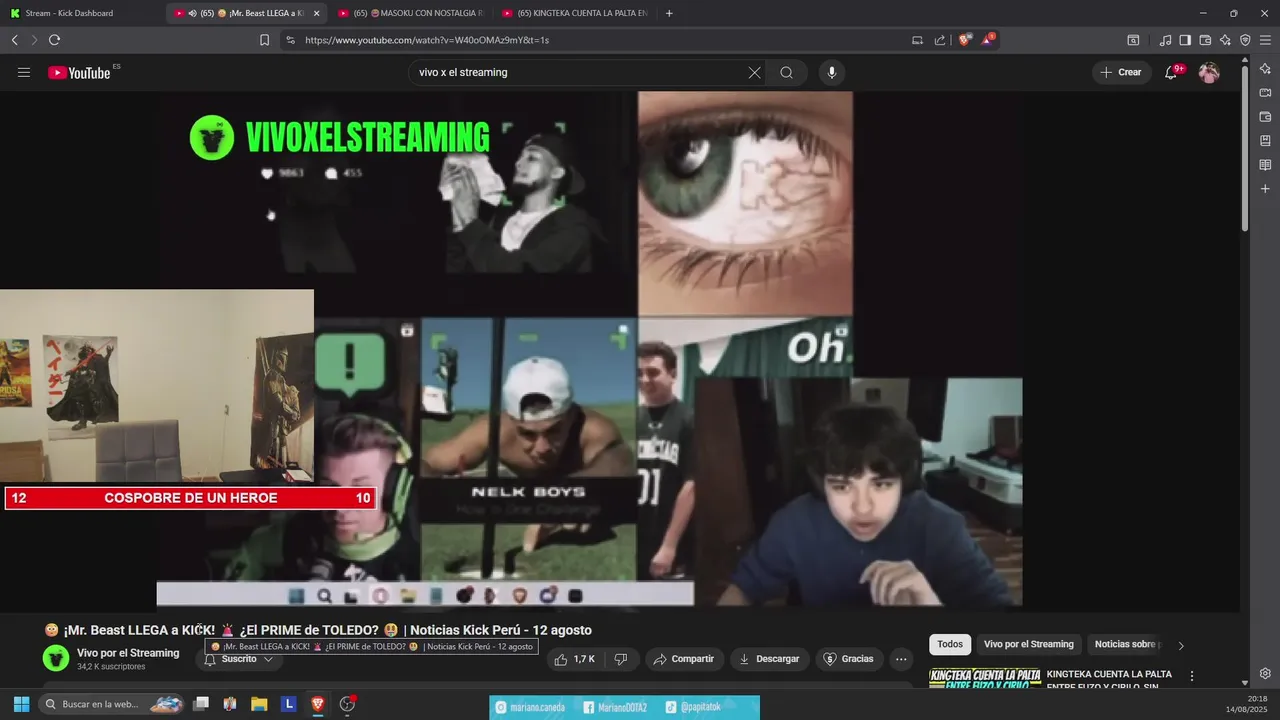Click the page vertical scrollbar thumb
Screen dimensions: 1280x720
(x=1245, y=148)
